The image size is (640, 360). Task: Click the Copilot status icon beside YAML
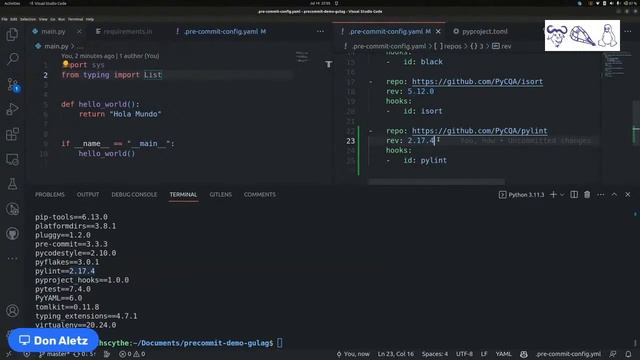(524, 354)
